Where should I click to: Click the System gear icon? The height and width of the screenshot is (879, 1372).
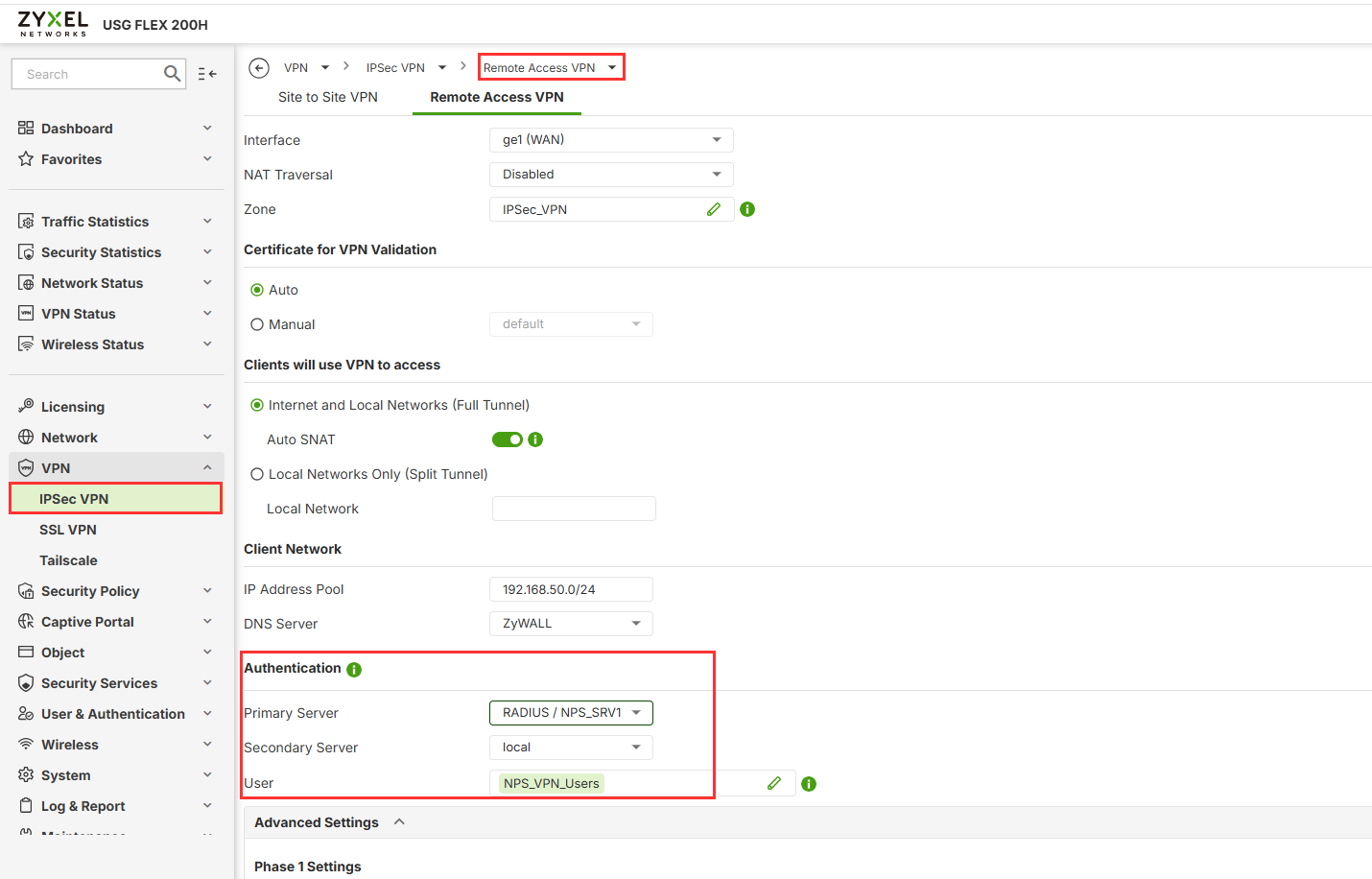pos(26,775)
